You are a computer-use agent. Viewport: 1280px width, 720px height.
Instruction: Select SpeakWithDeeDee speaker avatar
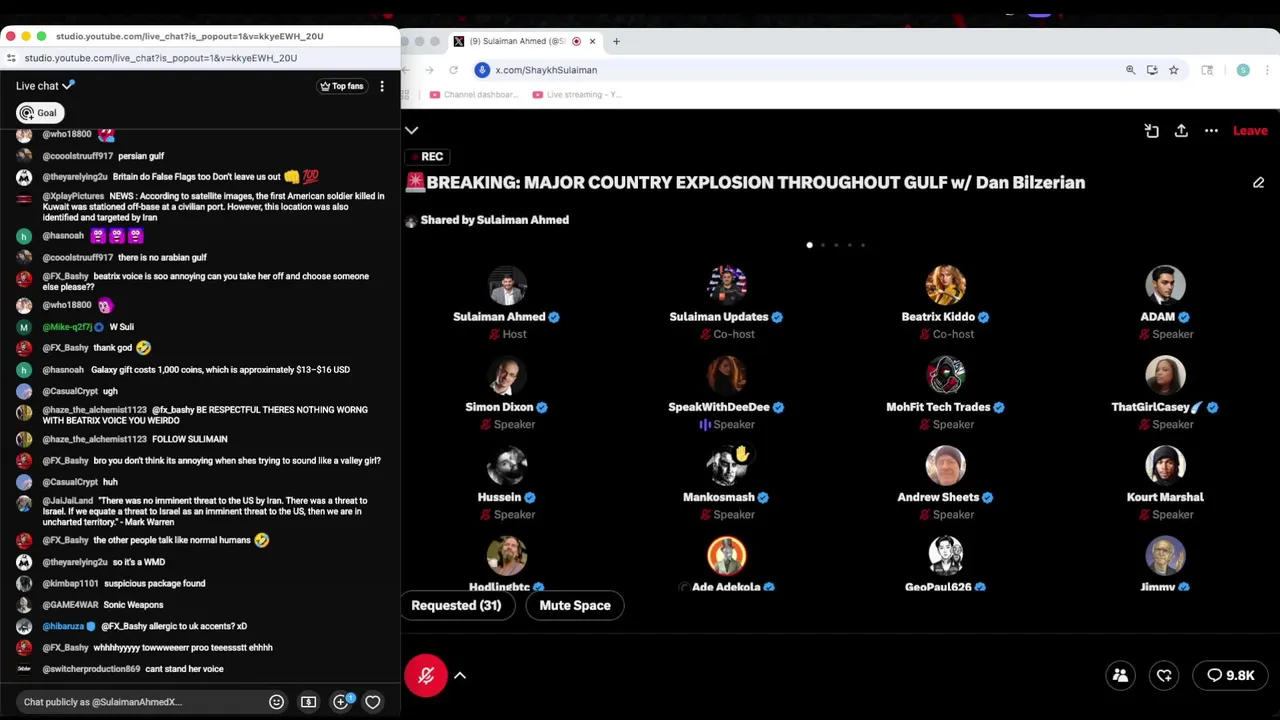[727, 374]
